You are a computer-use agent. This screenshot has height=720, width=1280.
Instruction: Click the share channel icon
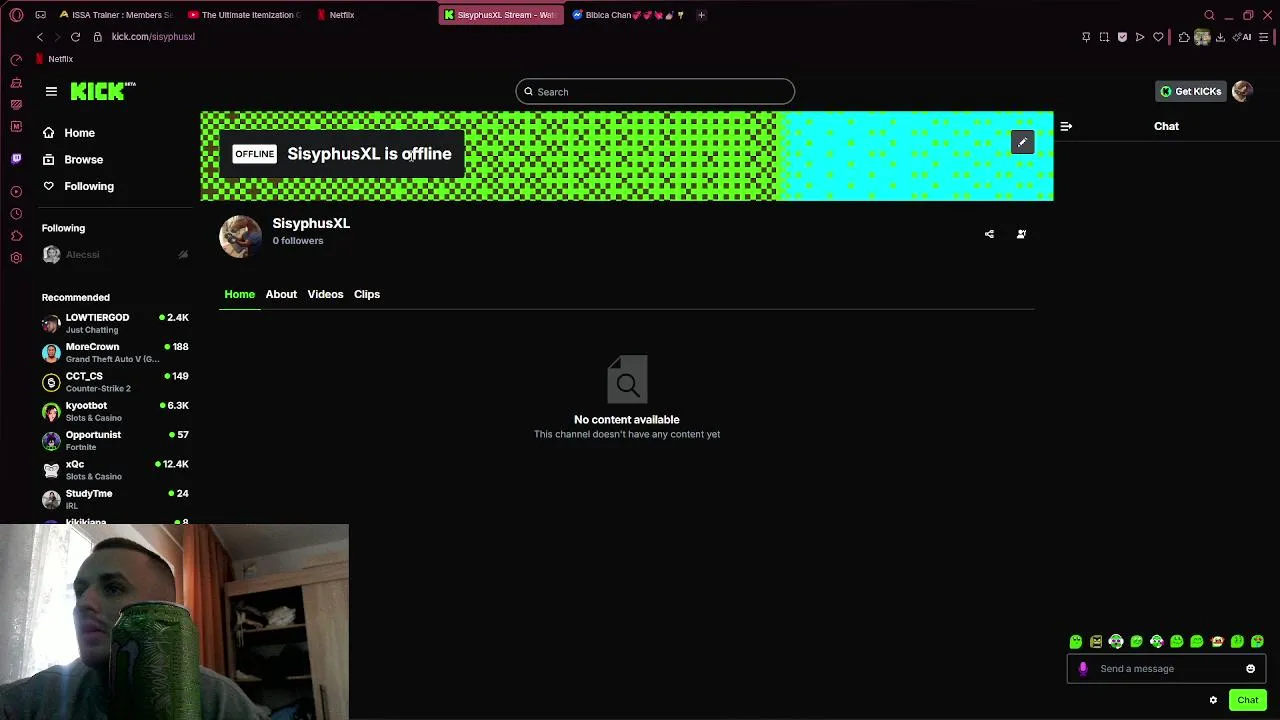[x=989, y=234]
